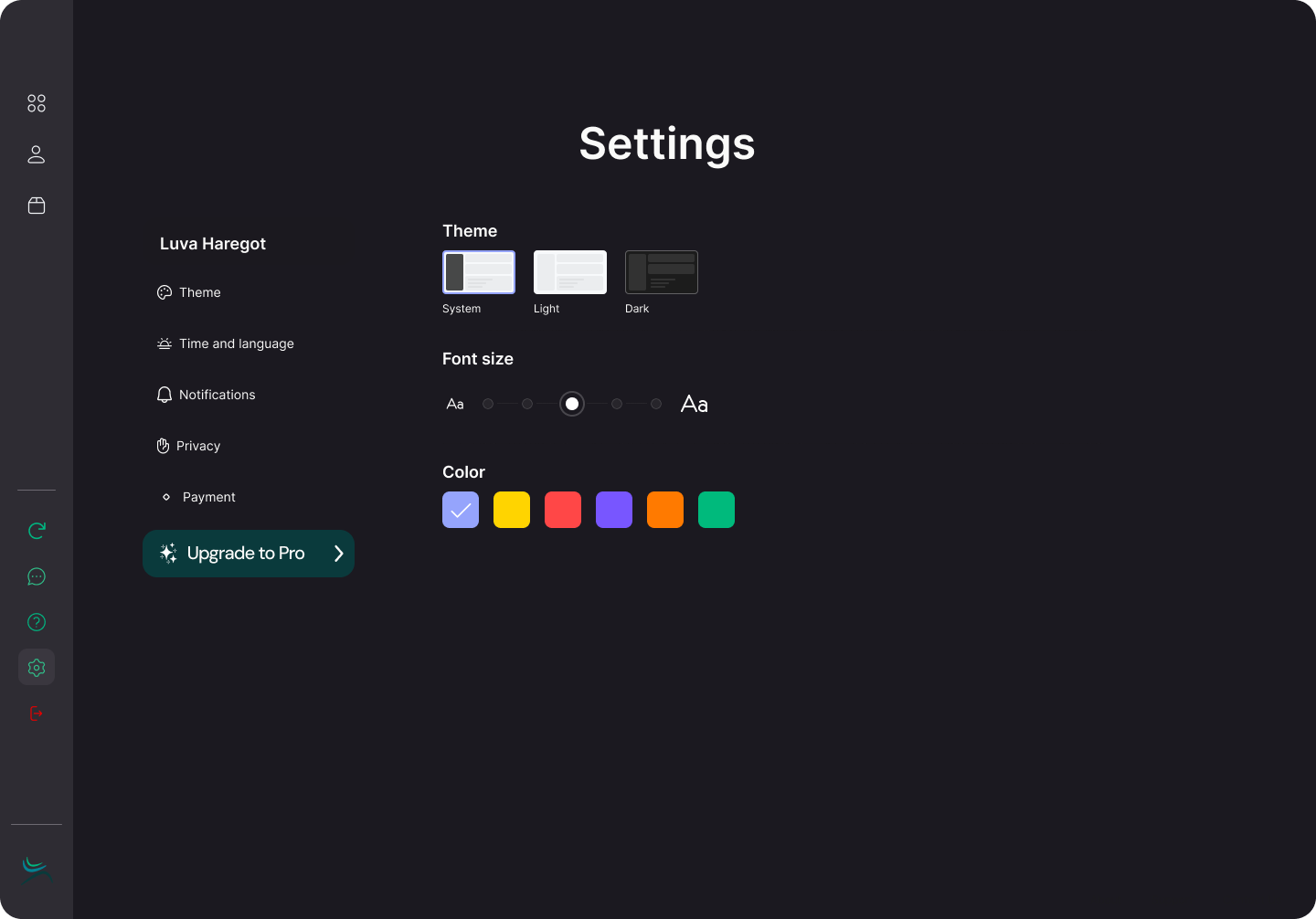The width and height of the screenshot is (1316, 919).
Task: Click the red logout icon
Action: coord(37,713)
